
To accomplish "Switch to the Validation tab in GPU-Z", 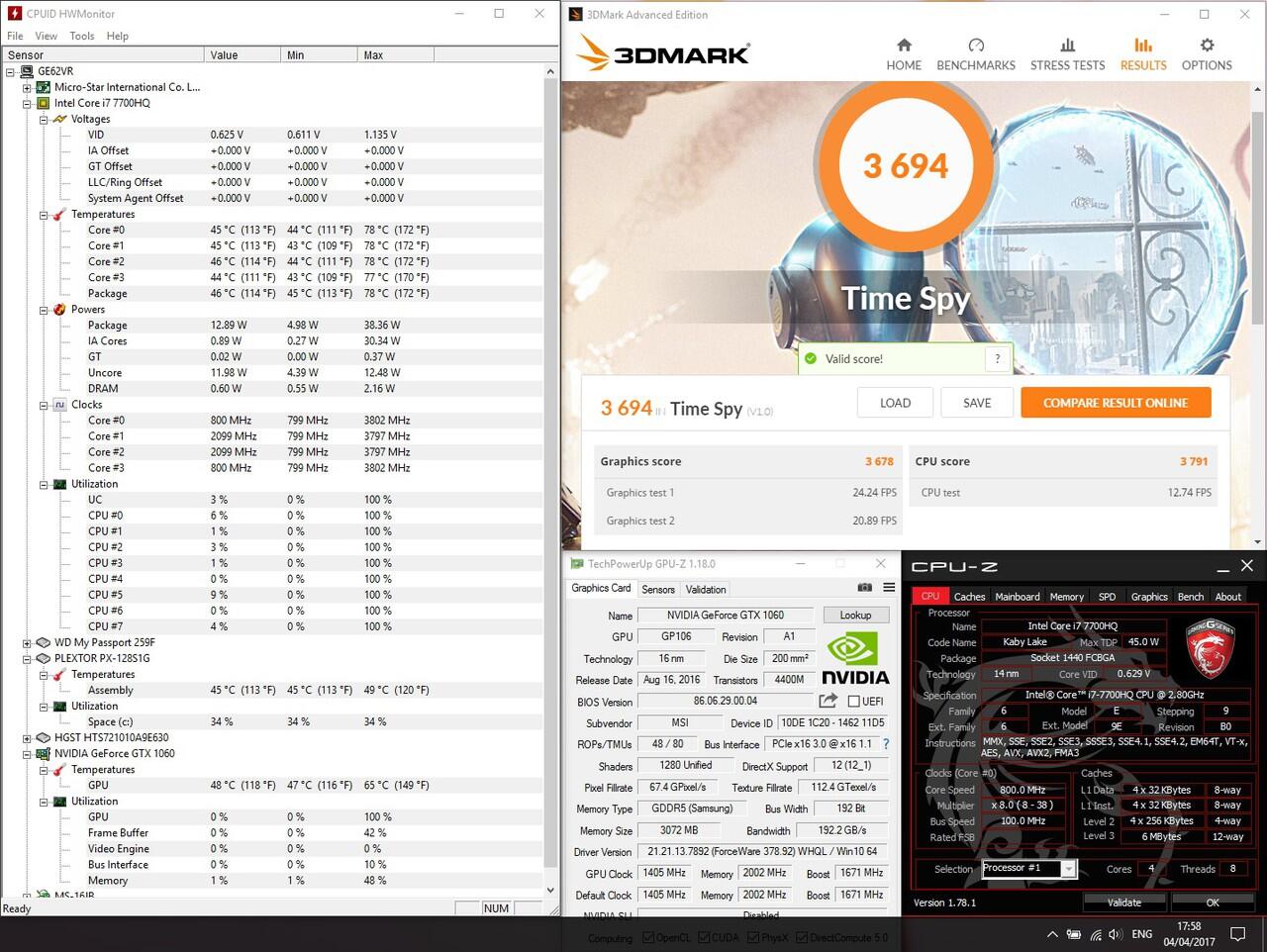I will (706, 589).
